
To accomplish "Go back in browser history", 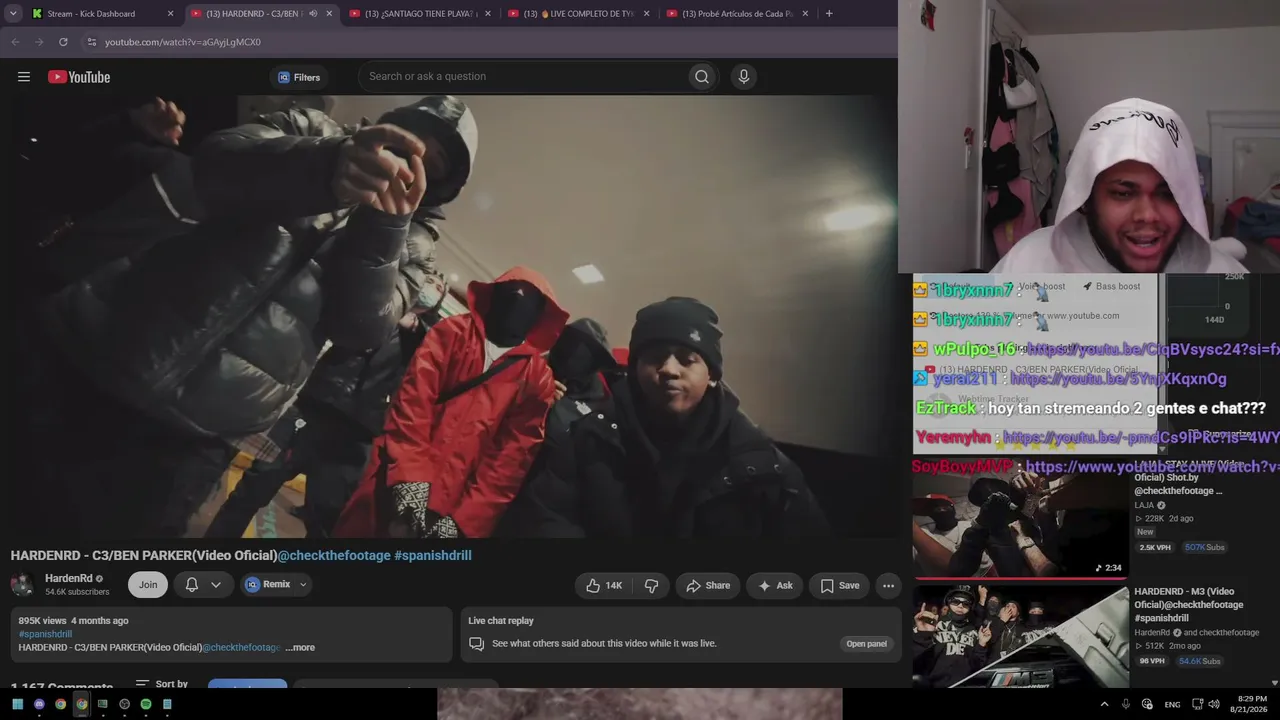I will [15, 42].
